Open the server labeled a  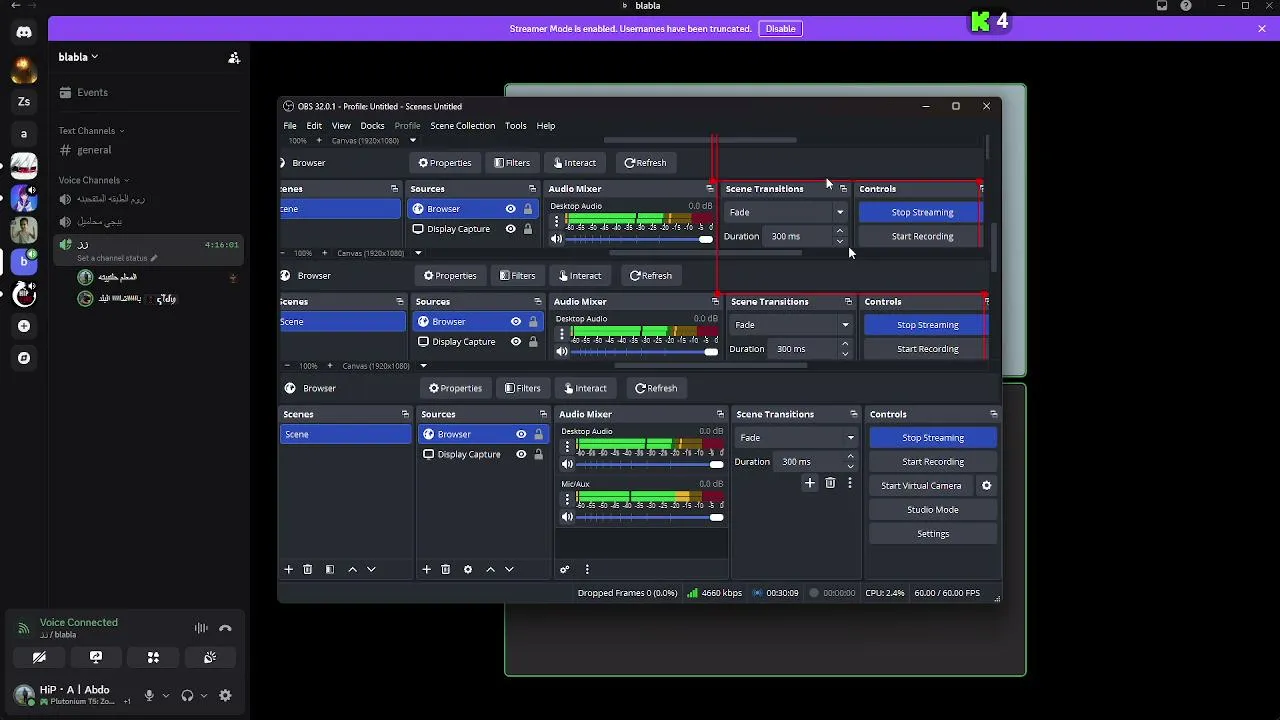point(24,133)
